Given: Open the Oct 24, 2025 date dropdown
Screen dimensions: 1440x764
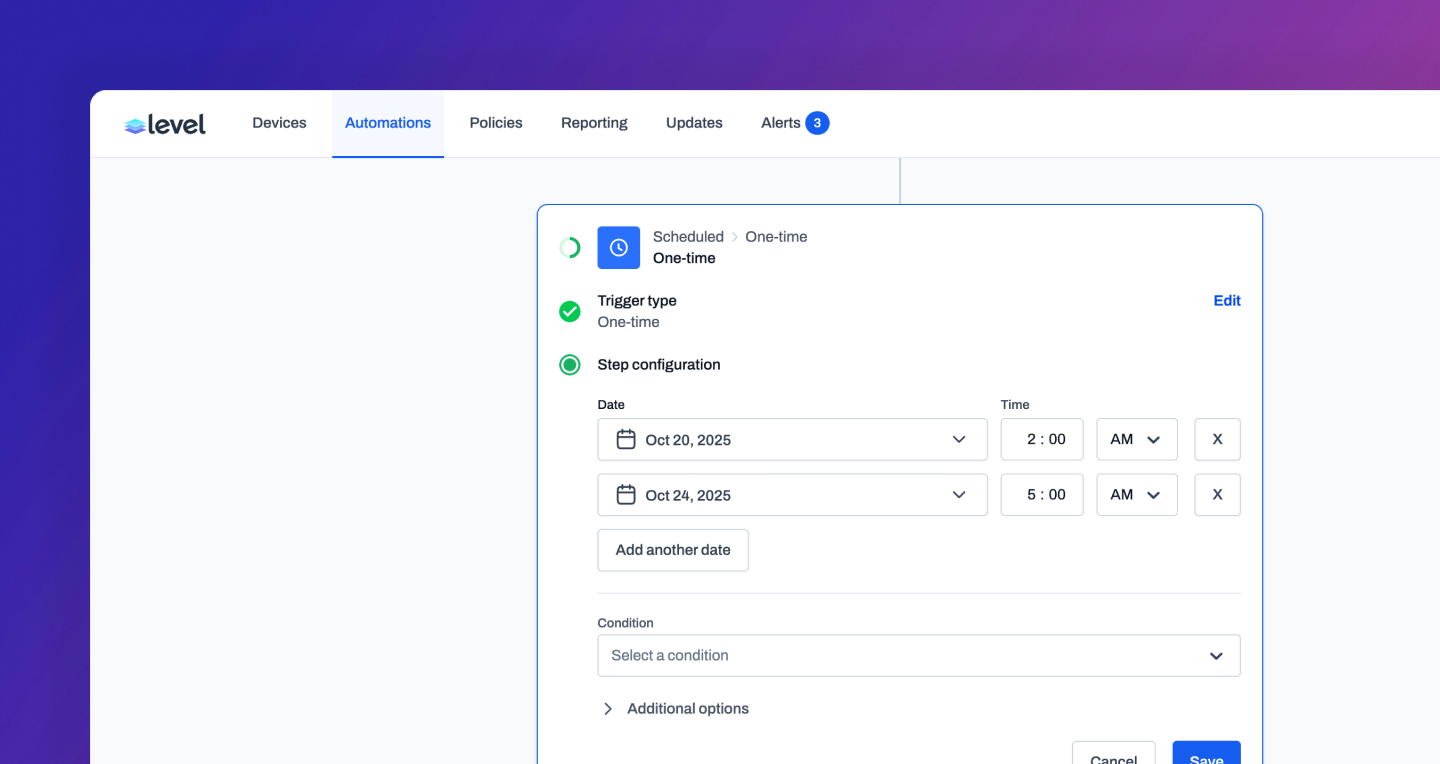Looking at the screenshot, I should click(792, 494).
